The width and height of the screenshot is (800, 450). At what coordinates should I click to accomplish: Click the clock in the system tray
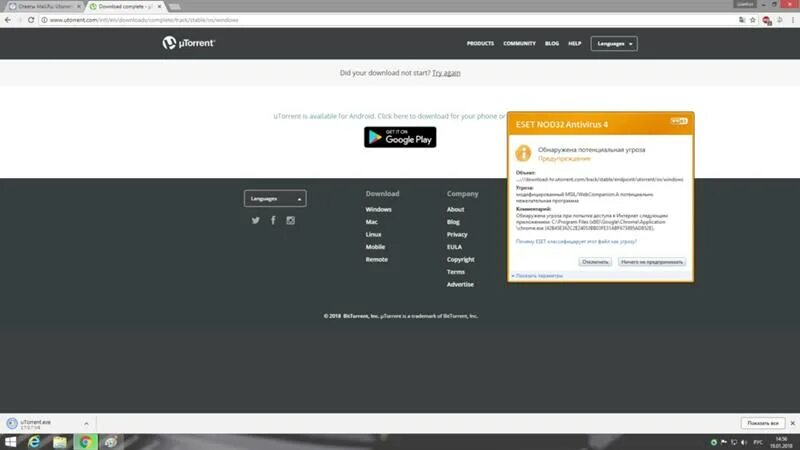(x=781, y=442)
